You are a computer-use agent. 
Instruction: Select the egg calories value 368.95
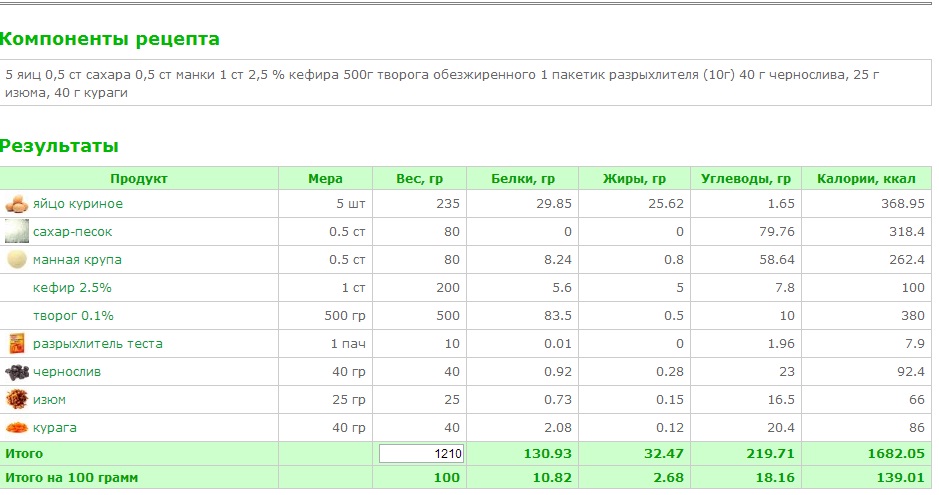click(902, 204)
